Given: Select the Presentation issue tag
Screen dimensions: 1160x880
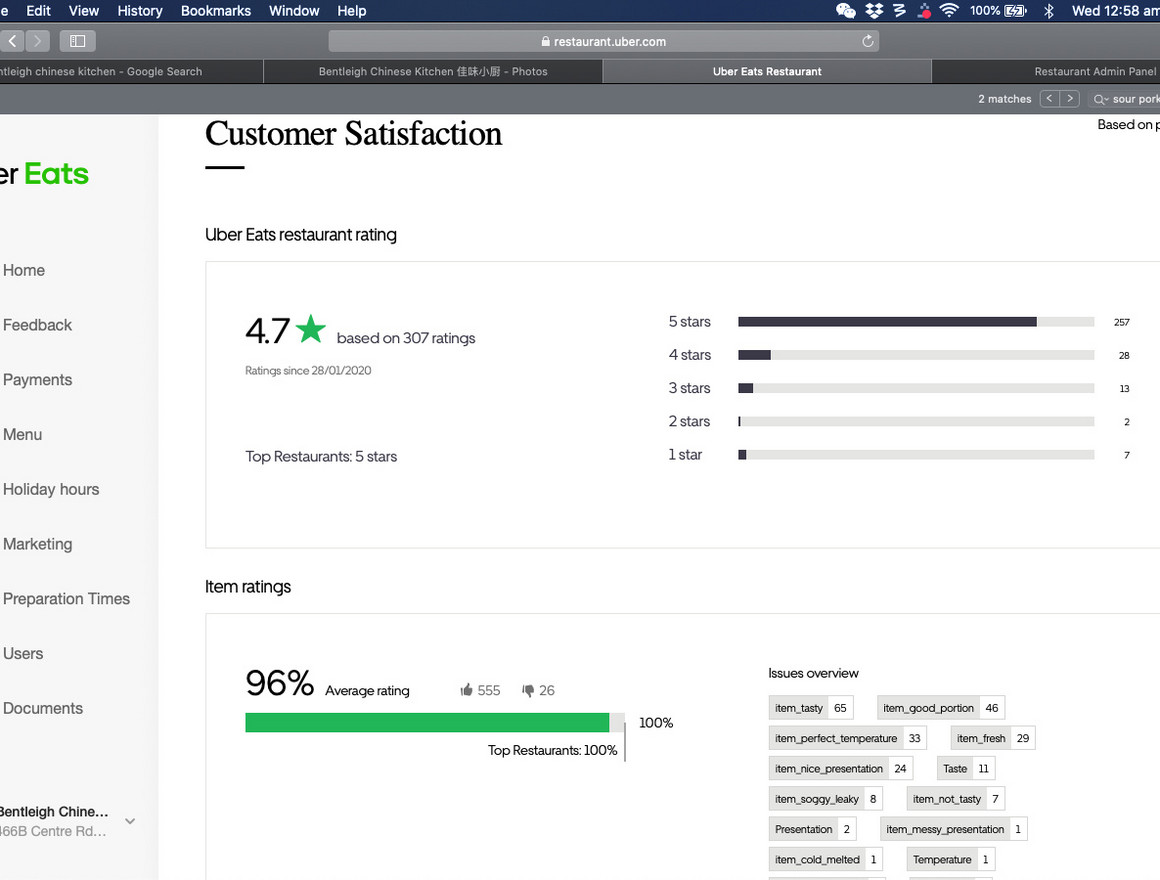Looking at the screenshot, I should [813, 829].
